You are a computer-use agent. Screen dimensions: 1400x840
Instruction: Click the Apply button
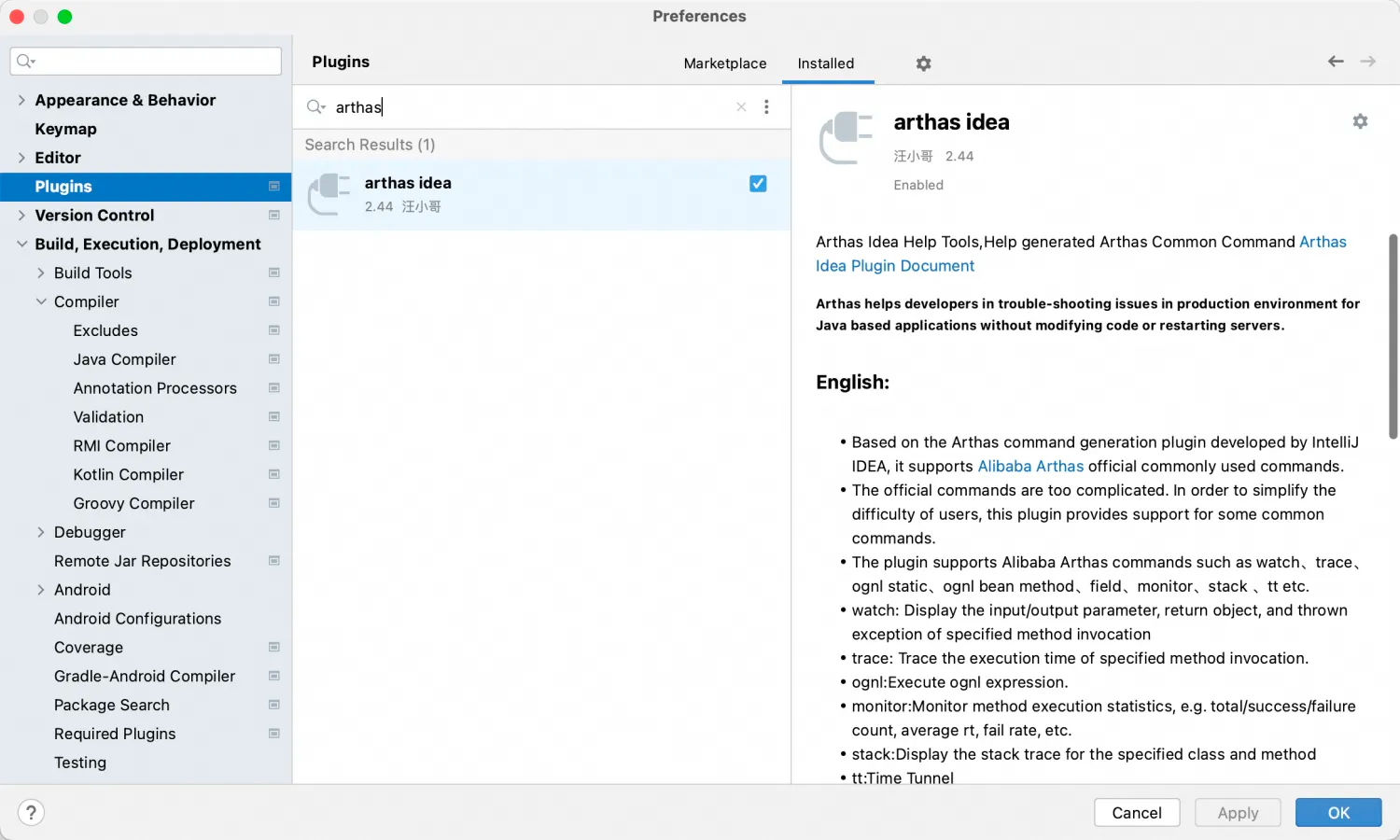(x=1238, y=813)
